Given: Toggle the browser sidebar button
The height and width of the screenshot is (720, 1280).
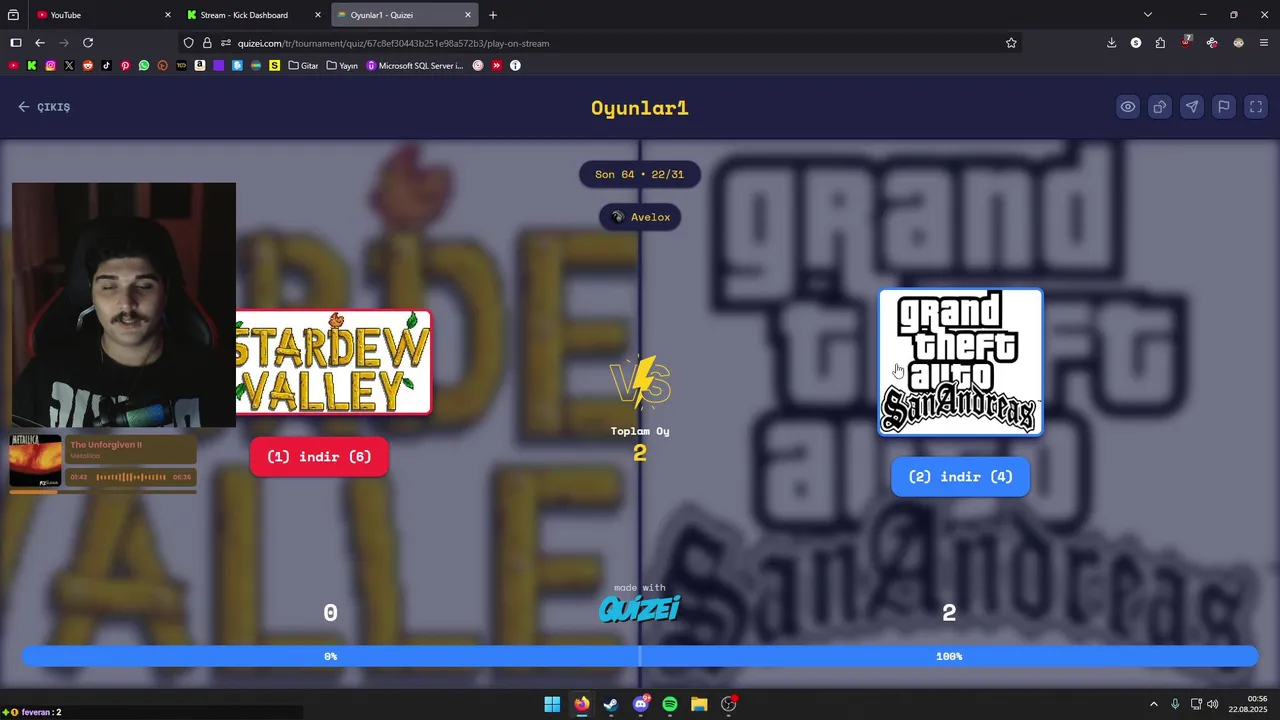Looking at the screenshot, I should (x=16, y=43).
